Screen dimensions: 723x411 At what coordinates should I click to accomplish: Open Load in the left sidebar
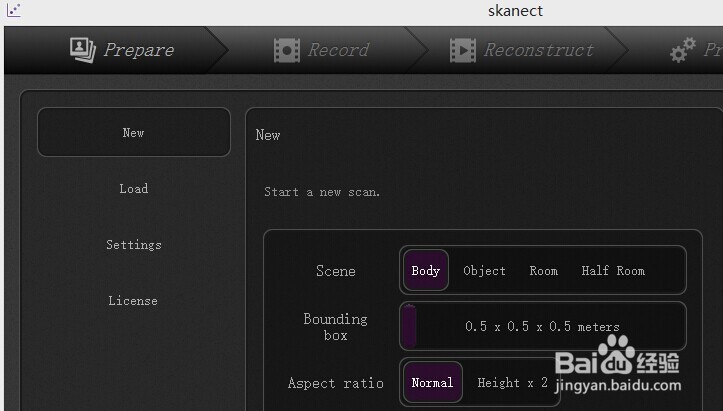tap(134, 188)
